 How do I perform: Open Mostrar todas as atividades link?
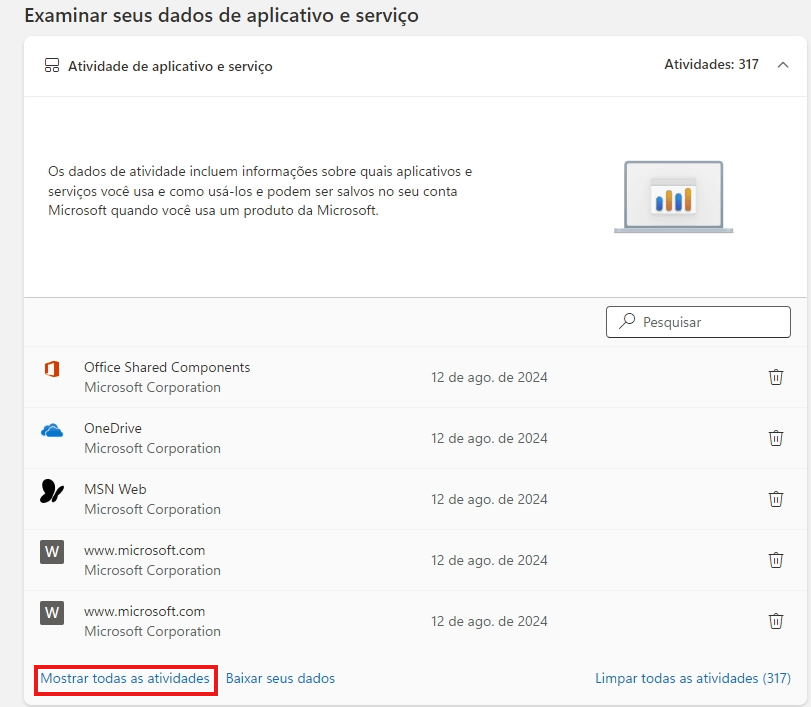pyautogui.click(x=125, y=678)
